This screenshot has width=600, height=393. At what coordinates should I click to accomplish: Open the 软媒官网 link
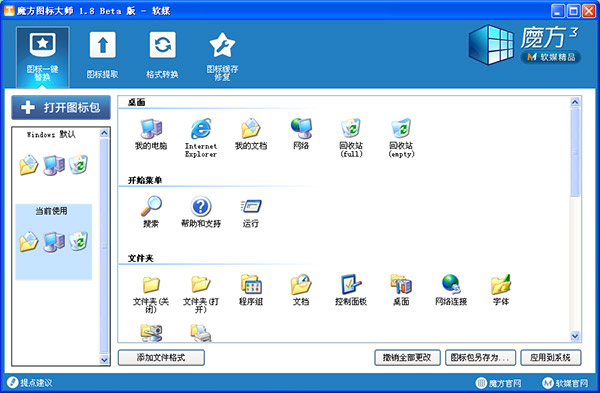[565, 383]
